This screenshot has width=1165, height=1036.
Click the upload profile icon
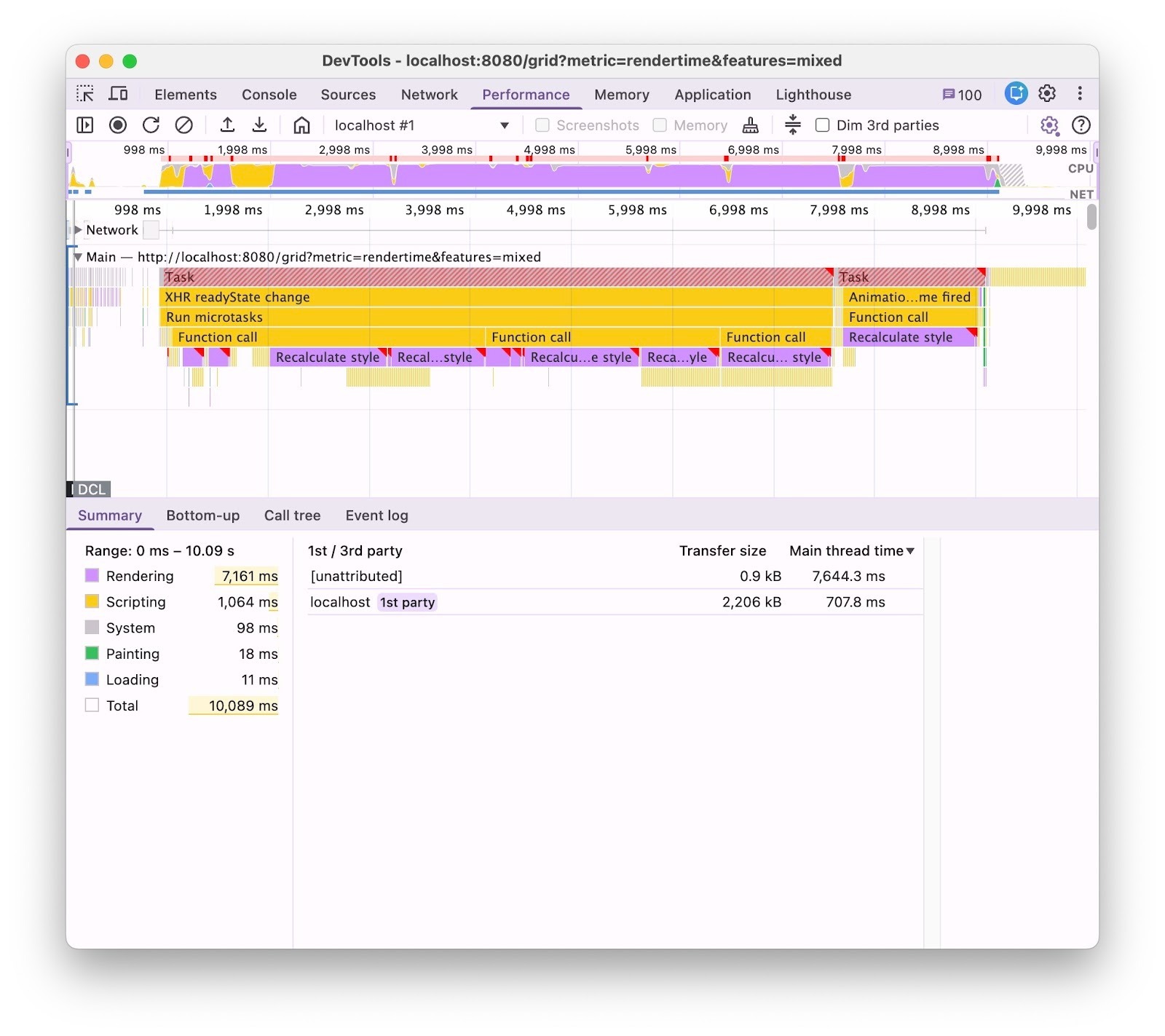click(x=227, y=125)
